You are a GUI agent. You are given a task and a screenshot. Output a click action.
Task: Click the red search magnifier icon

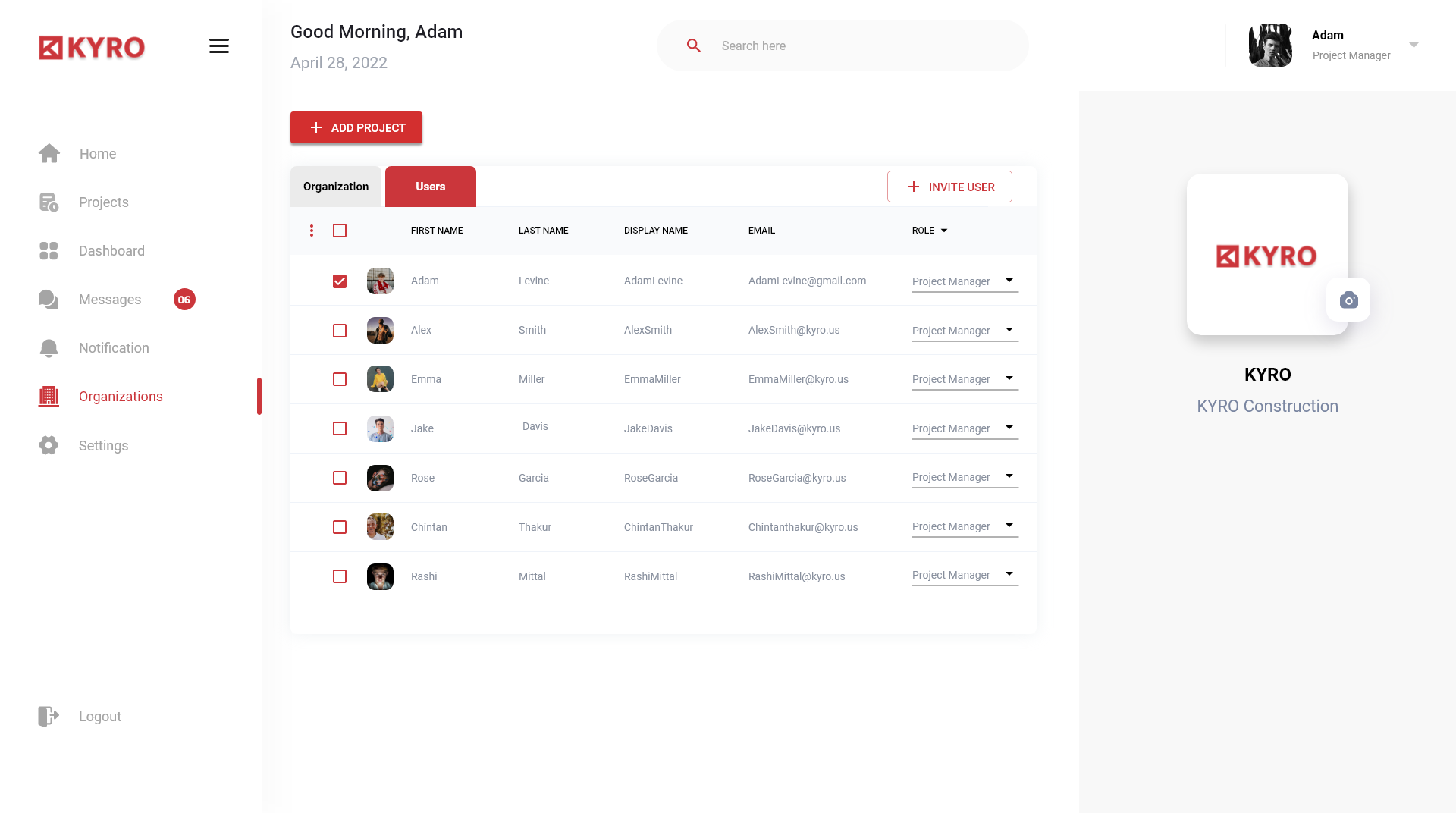coord(693,46)
